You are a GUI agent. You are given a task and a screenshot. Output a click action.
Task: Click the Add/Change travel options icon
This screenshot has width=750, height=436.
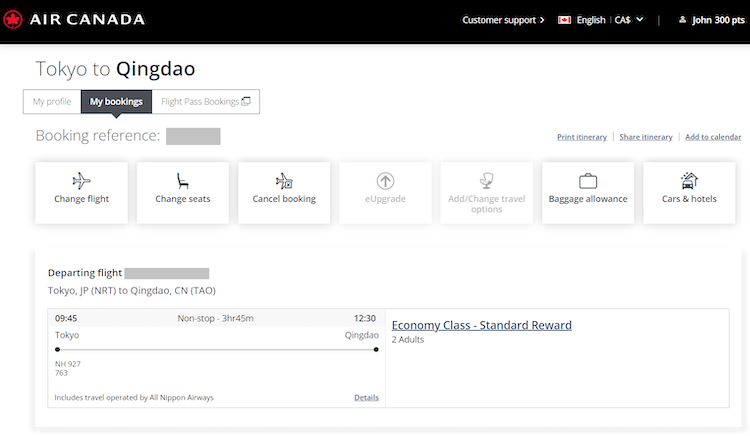487,180
